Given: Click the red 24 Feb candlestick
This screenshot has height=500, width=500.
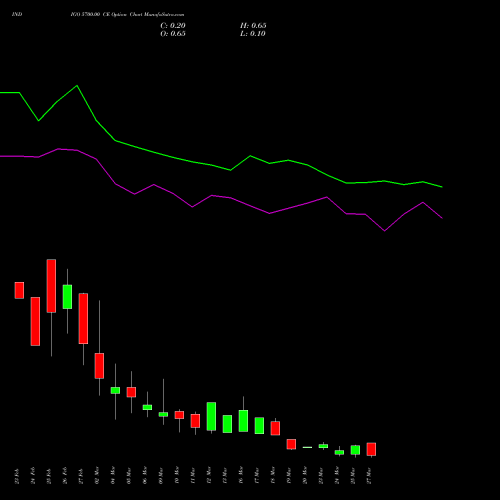Looking at the screenshot, I should point(35,321).
